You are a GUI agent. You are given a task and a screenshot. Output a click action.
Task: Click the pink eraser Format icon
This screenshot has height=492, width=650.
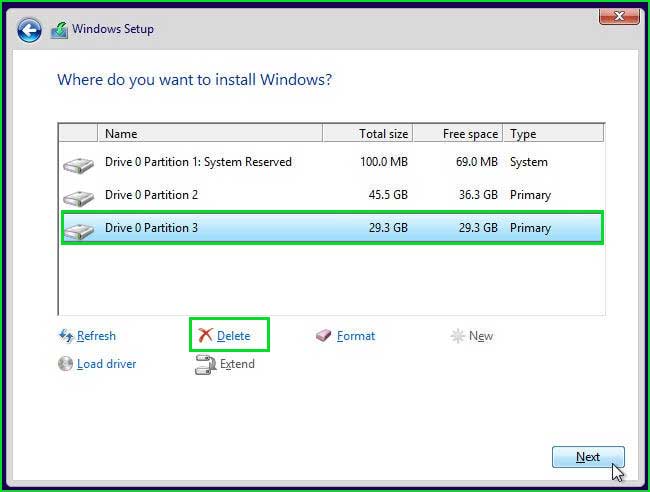click(x=323, y=335)
